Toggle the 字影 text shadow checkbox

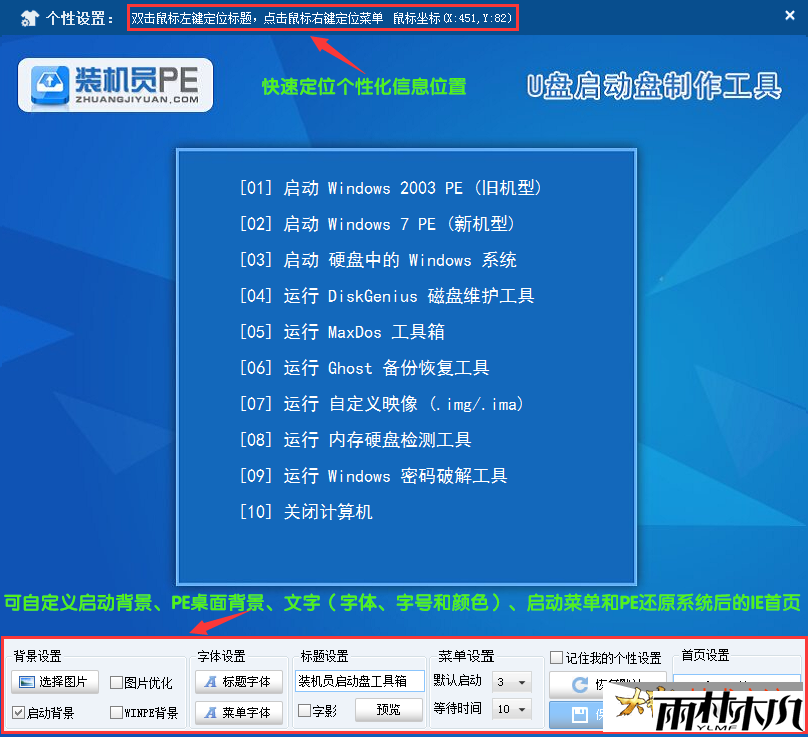click(304, 710)
